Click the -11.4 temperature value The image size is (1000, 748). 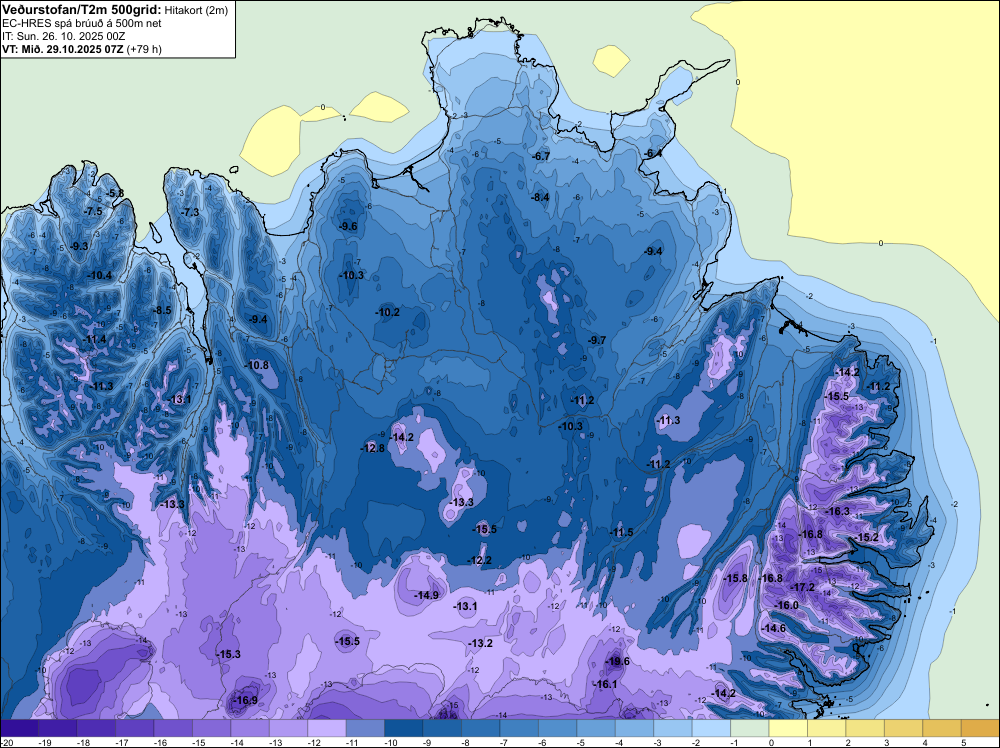tap(95, 339)
